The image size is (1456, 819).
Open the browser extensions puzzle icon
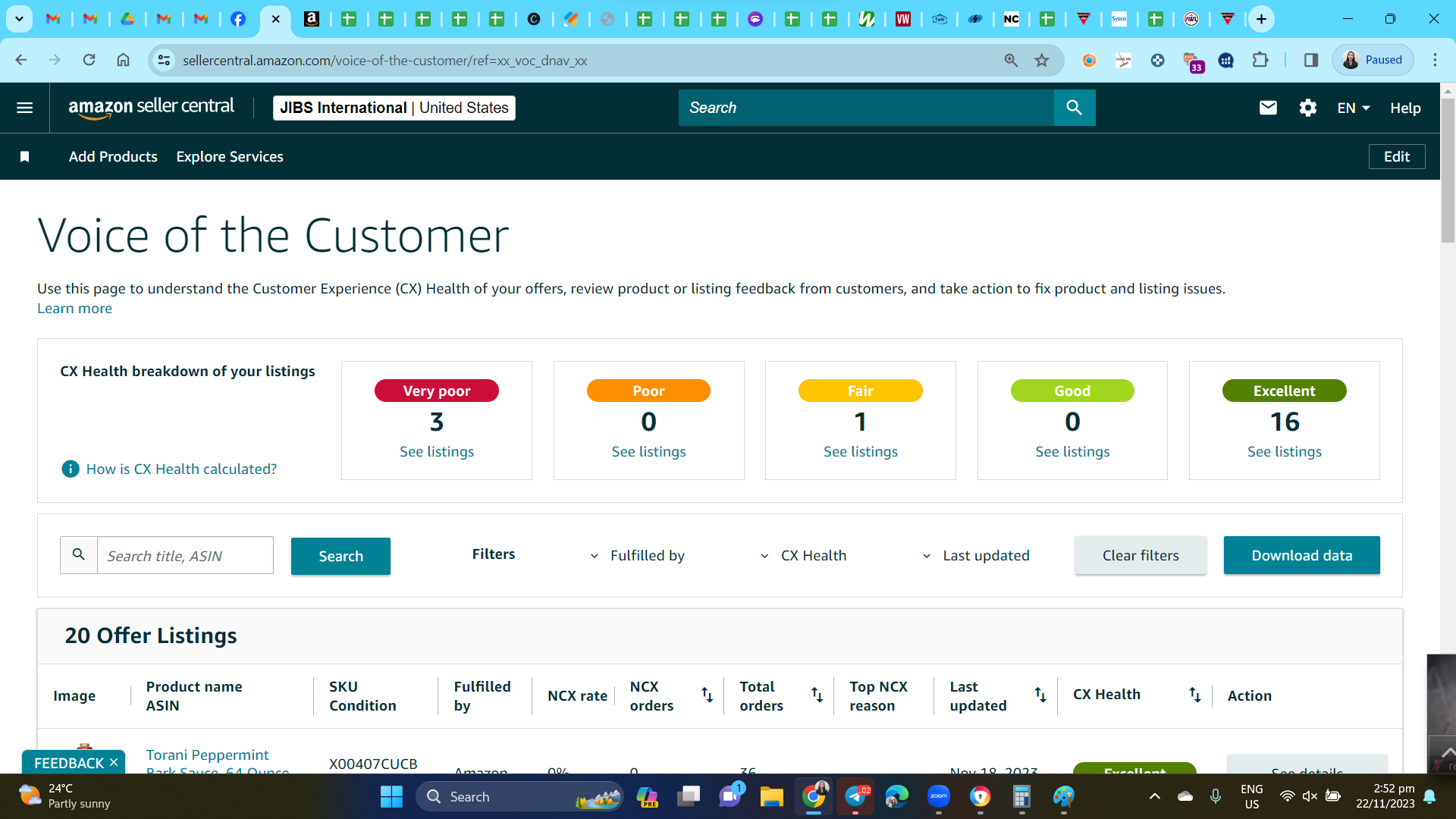click(x=1260, y=60)
